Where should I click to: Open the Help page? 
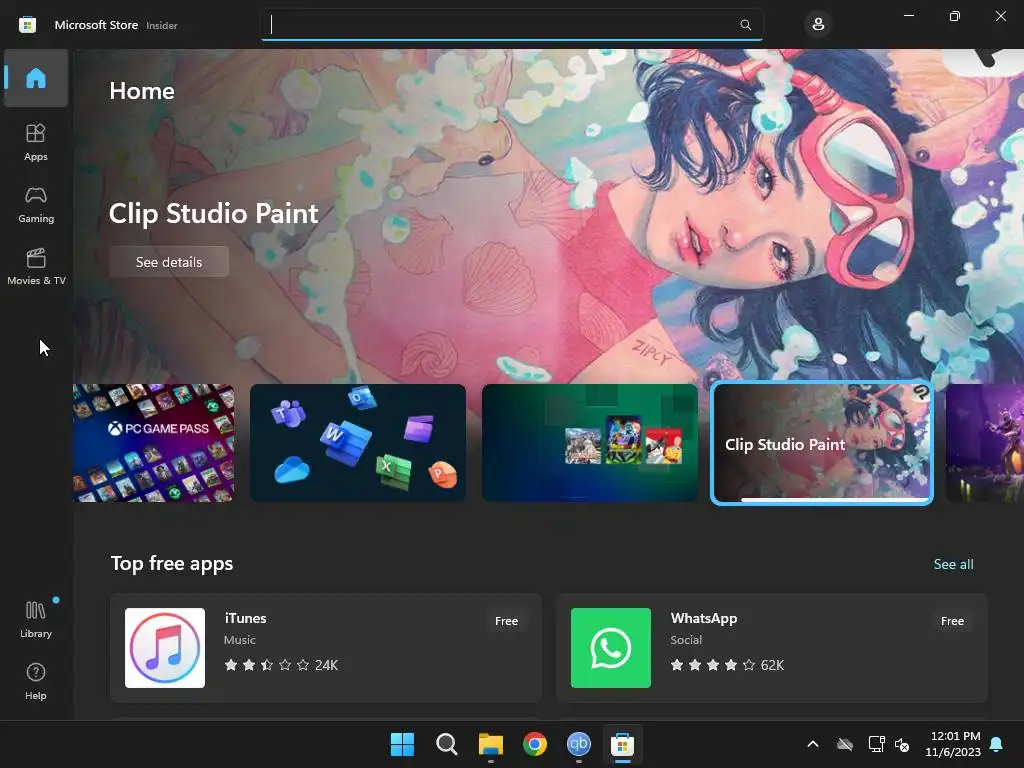(x=36, y=681)
